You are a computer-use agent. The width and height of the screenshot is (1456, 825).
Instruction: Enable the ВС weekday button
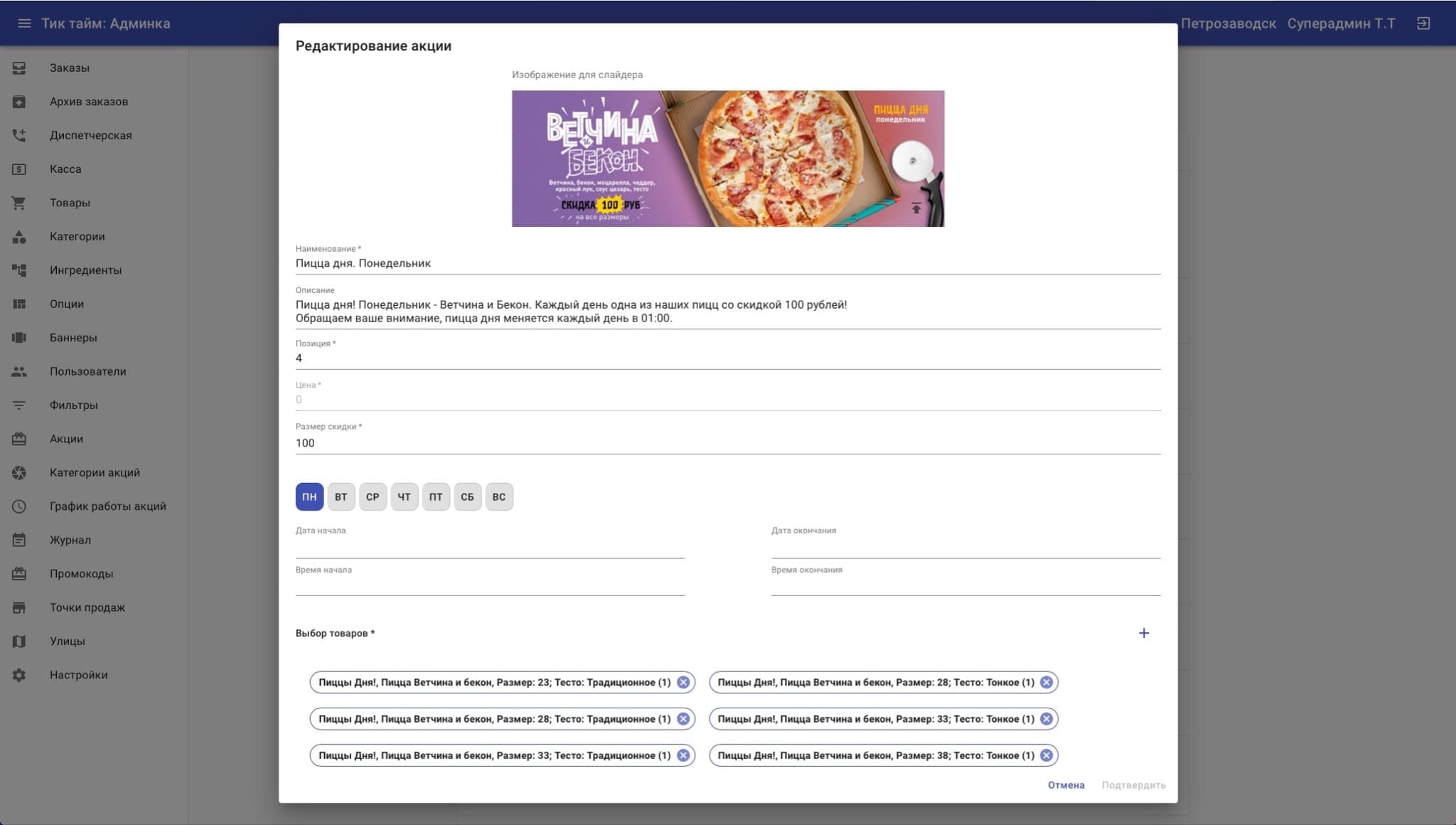pyautogui.click(x=499, y=496)
